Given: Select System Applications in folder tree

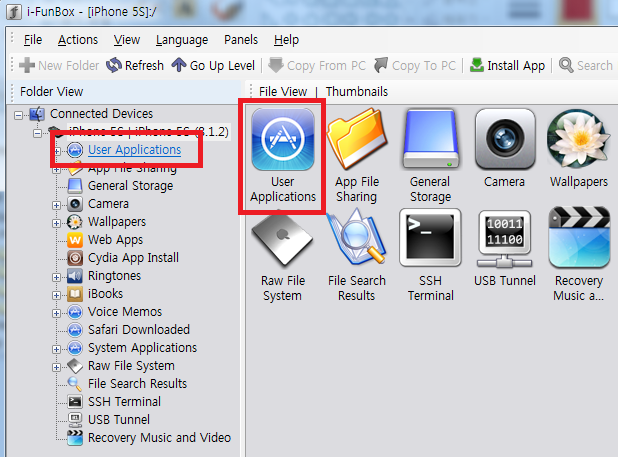Looking at the screenshot, I should pos(142,347).
